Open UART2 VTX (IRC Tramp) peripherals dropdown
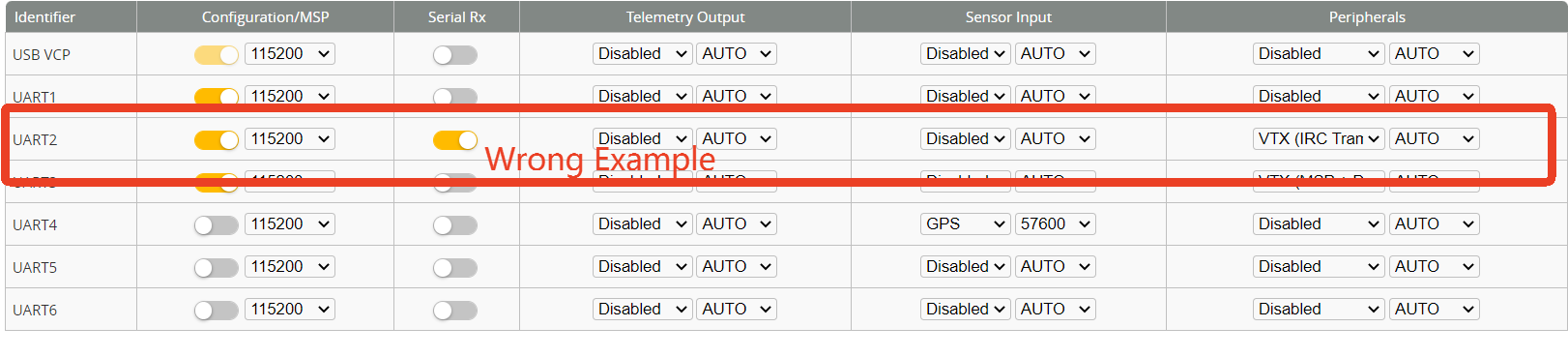1568x357 pixels. 1319,139
